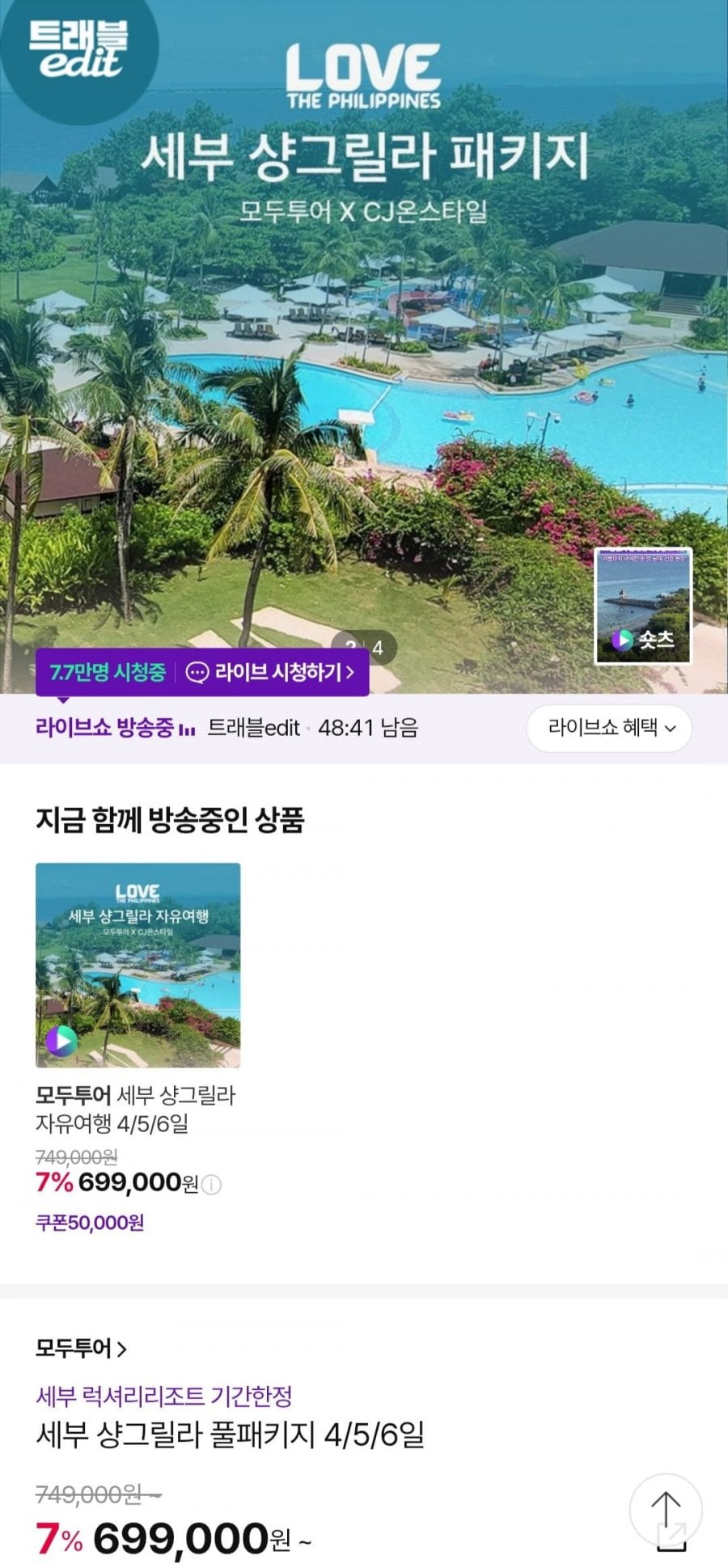Tap the 2/4 image page indicator
The width and height of the screenshot is (728, 1568).
(364, 648)
